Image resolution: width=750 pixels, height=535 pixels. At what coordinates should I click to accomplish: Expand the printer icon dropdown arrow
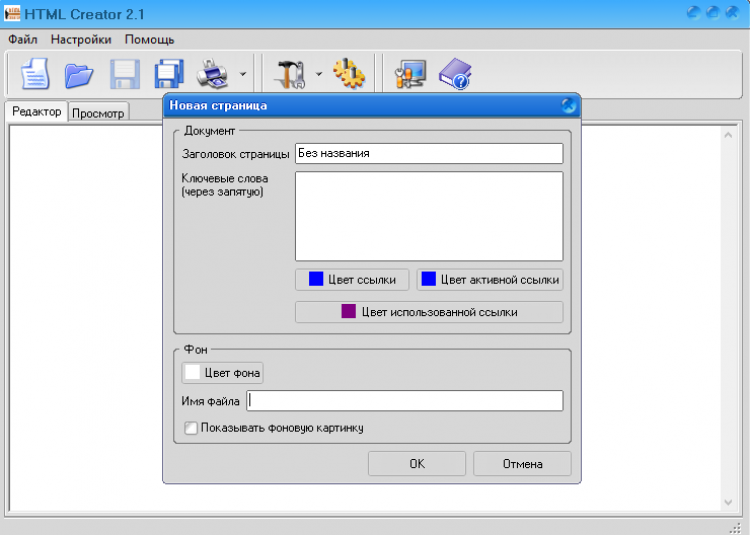(243, 74)
